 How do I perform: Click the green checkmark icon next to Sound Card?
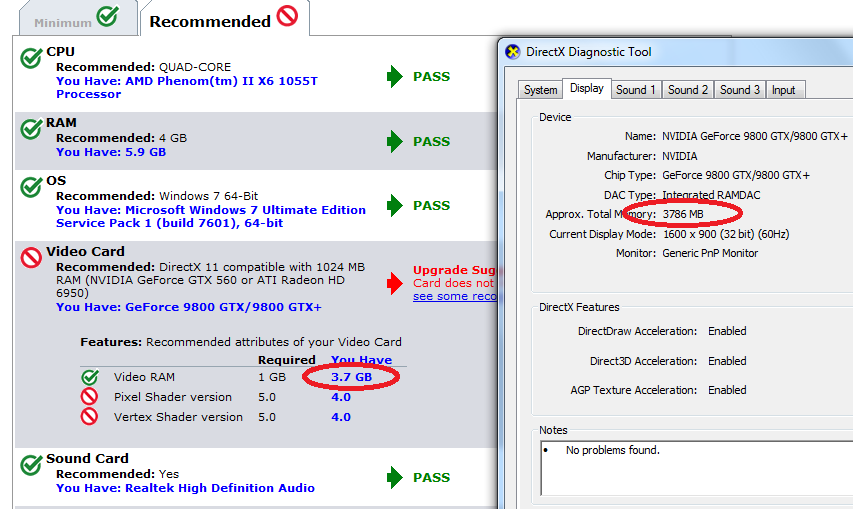[x=31, y=465]
